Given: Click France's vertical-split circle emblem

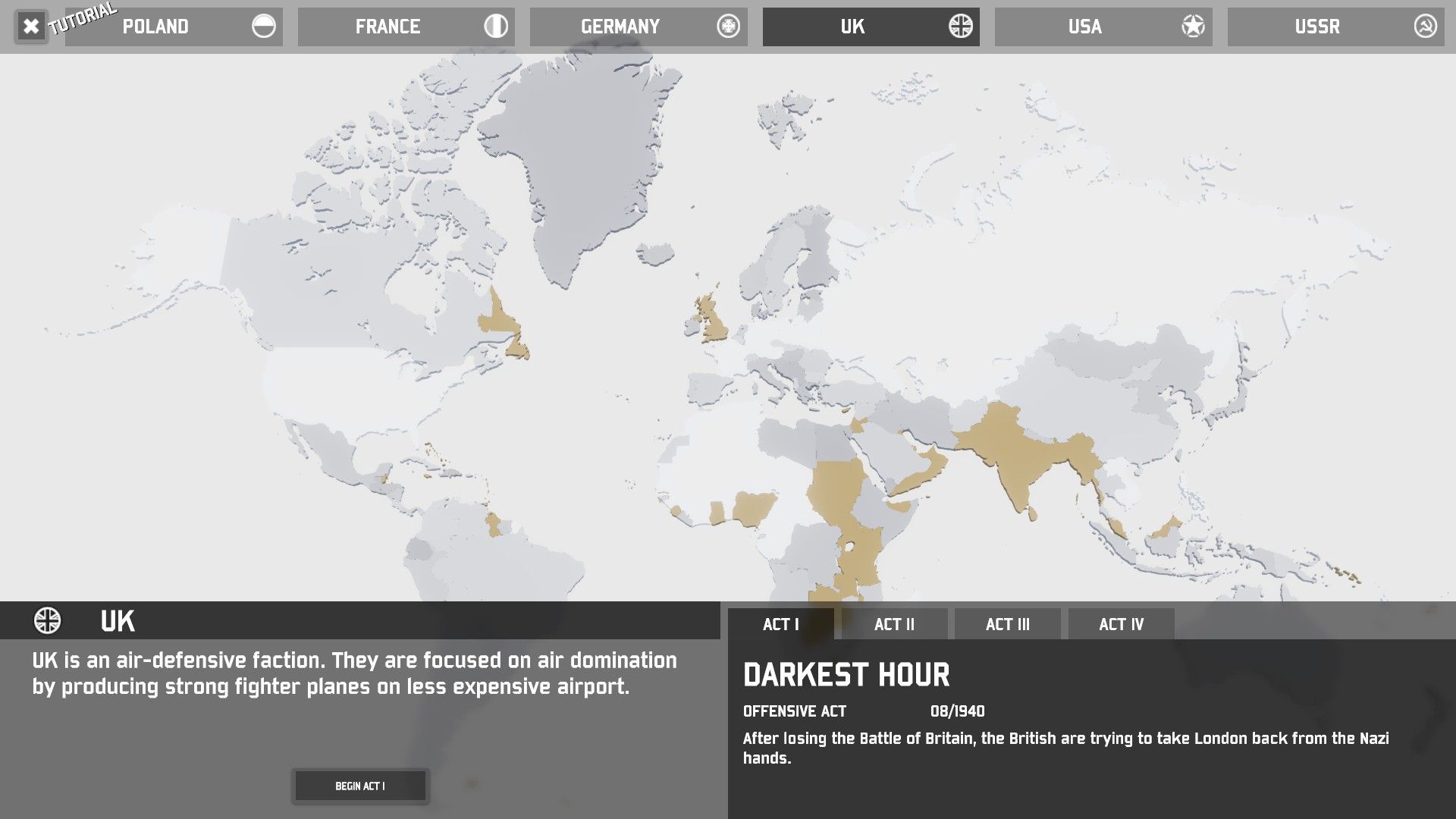Looking at the screenshot, I should [496, 27].
